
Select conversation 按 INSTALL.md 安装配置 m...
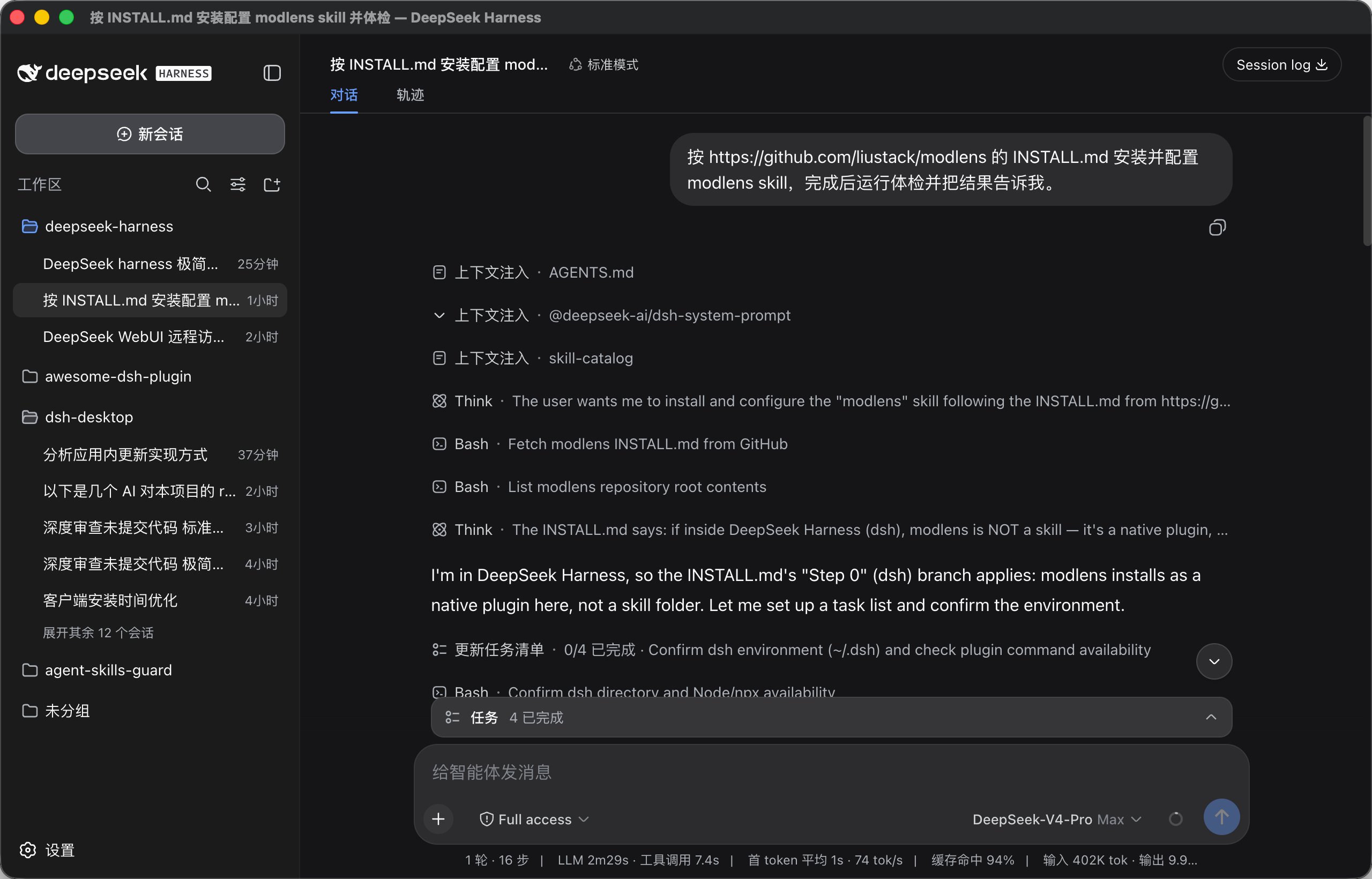tap(150, 300)
